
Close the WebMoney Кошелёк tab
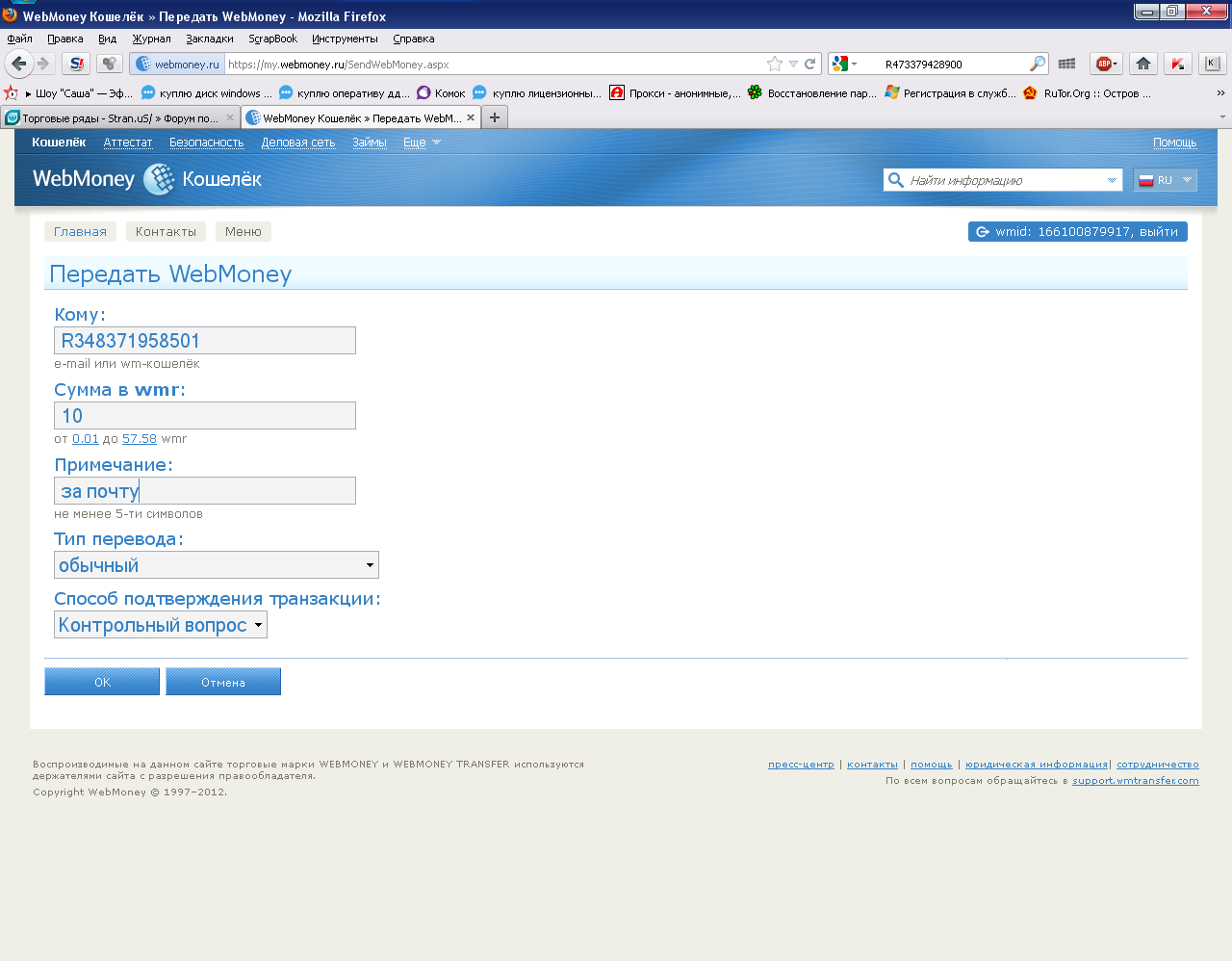[x=471, y=117]
